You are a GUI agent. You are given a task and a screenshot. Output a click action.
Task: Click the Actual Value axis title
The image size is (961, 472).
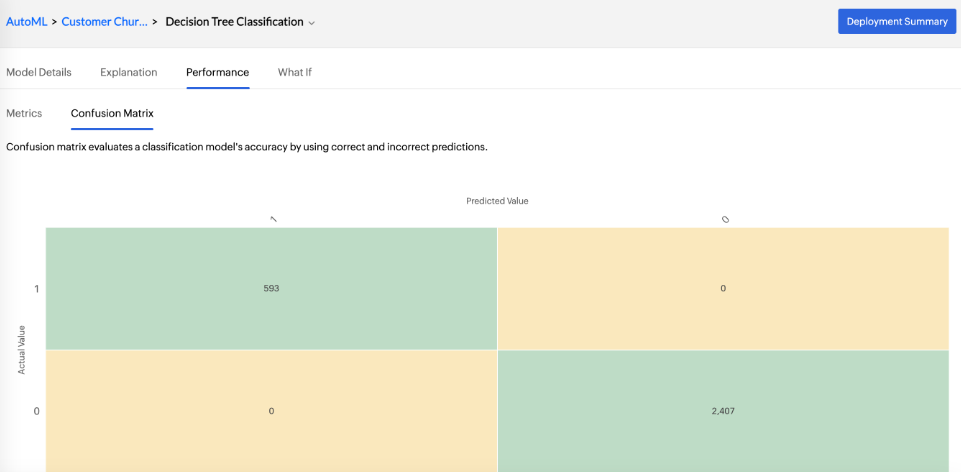pyautogui.click(x=21, y=349)
